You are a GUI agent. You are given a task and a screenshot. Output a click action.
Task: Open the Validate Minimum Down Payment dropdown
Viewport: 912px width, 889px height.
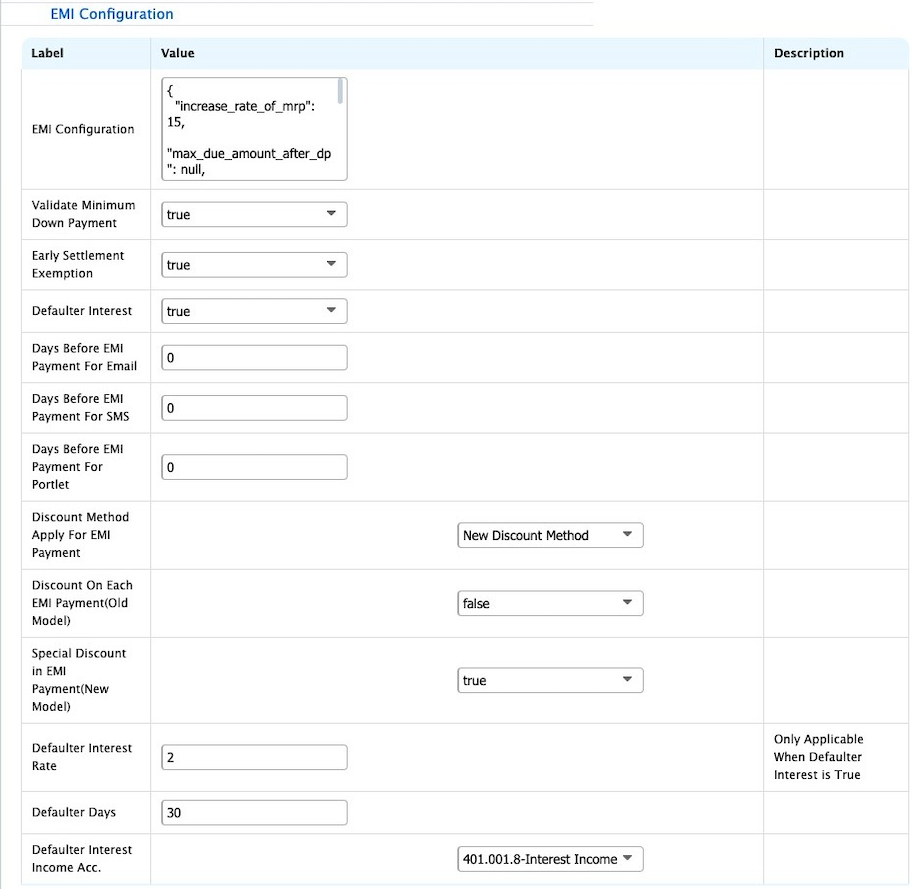click(254, 214)
